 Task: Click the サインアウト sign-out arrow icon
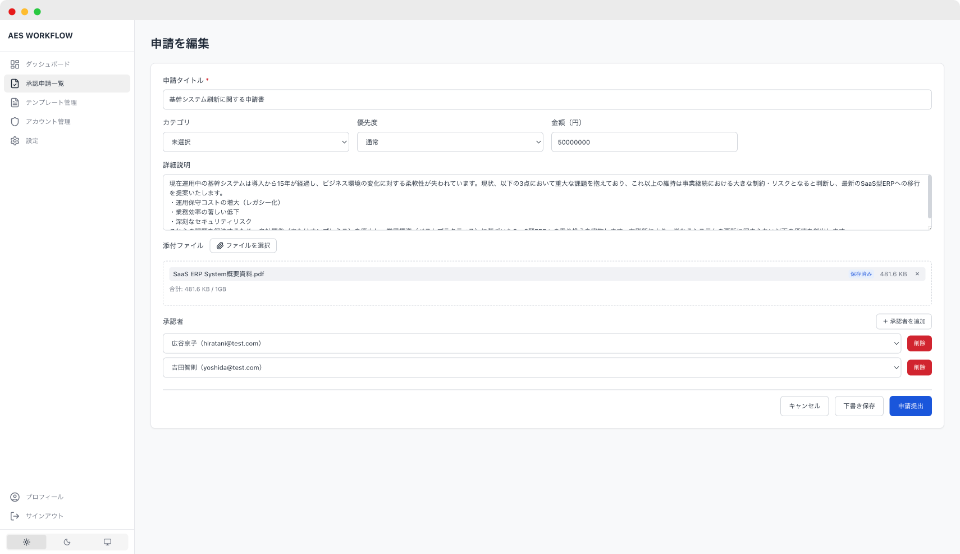click(x=15, y=516)
